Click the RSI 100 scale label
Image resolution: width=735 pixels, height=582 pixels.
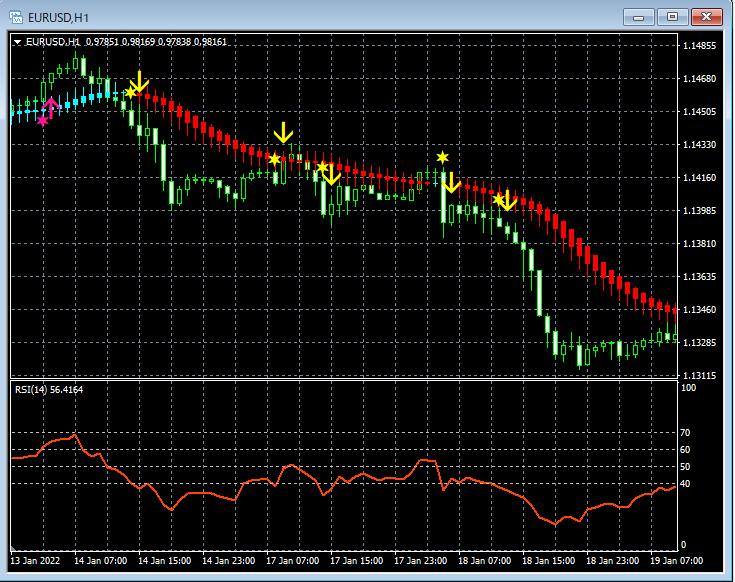(688, 388)
